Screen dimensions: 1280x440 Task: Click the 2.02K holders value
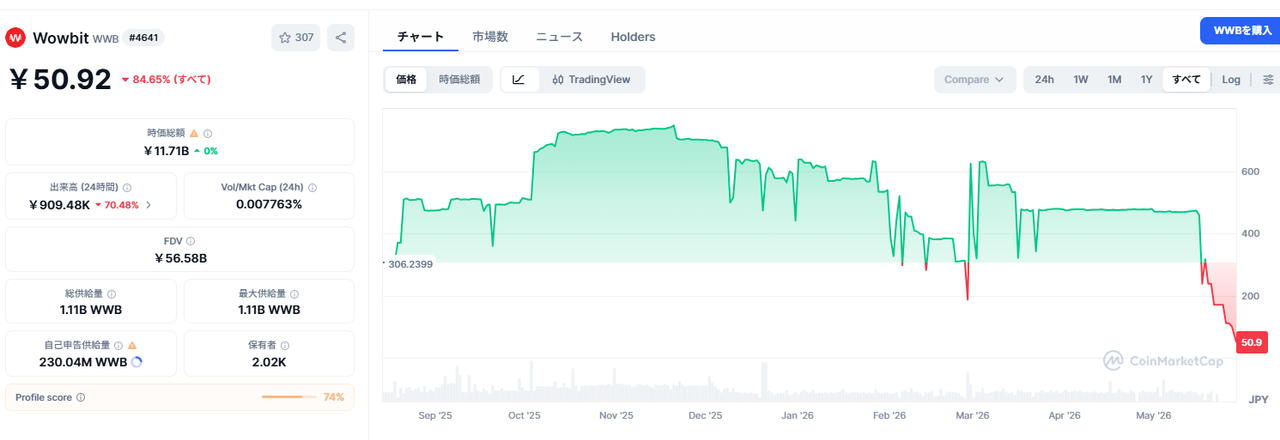pyautogui.click(x=269, y=362)
